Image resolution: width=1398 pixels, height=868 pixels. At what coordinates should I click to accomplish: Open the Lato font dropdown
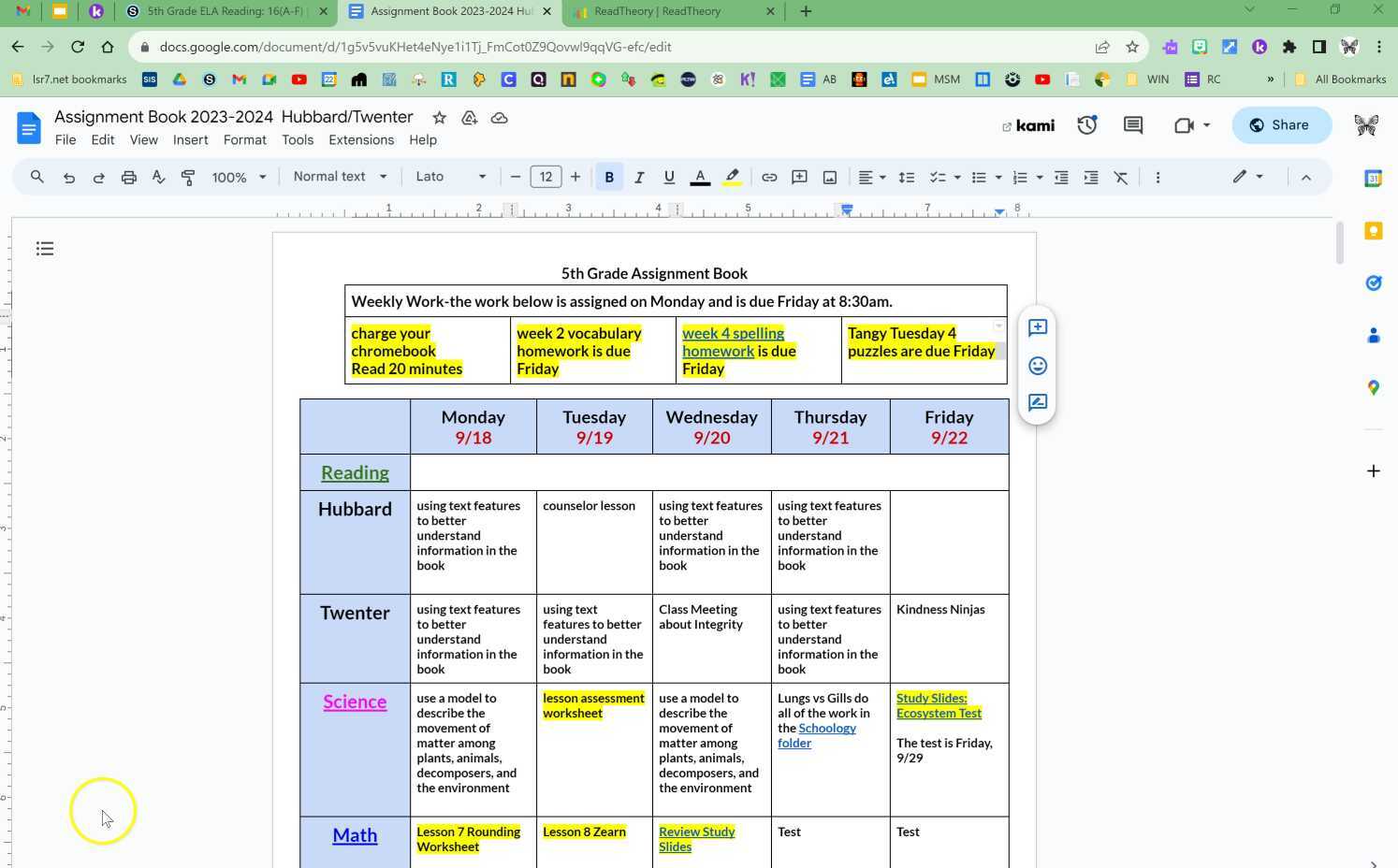tap(450, 177)
